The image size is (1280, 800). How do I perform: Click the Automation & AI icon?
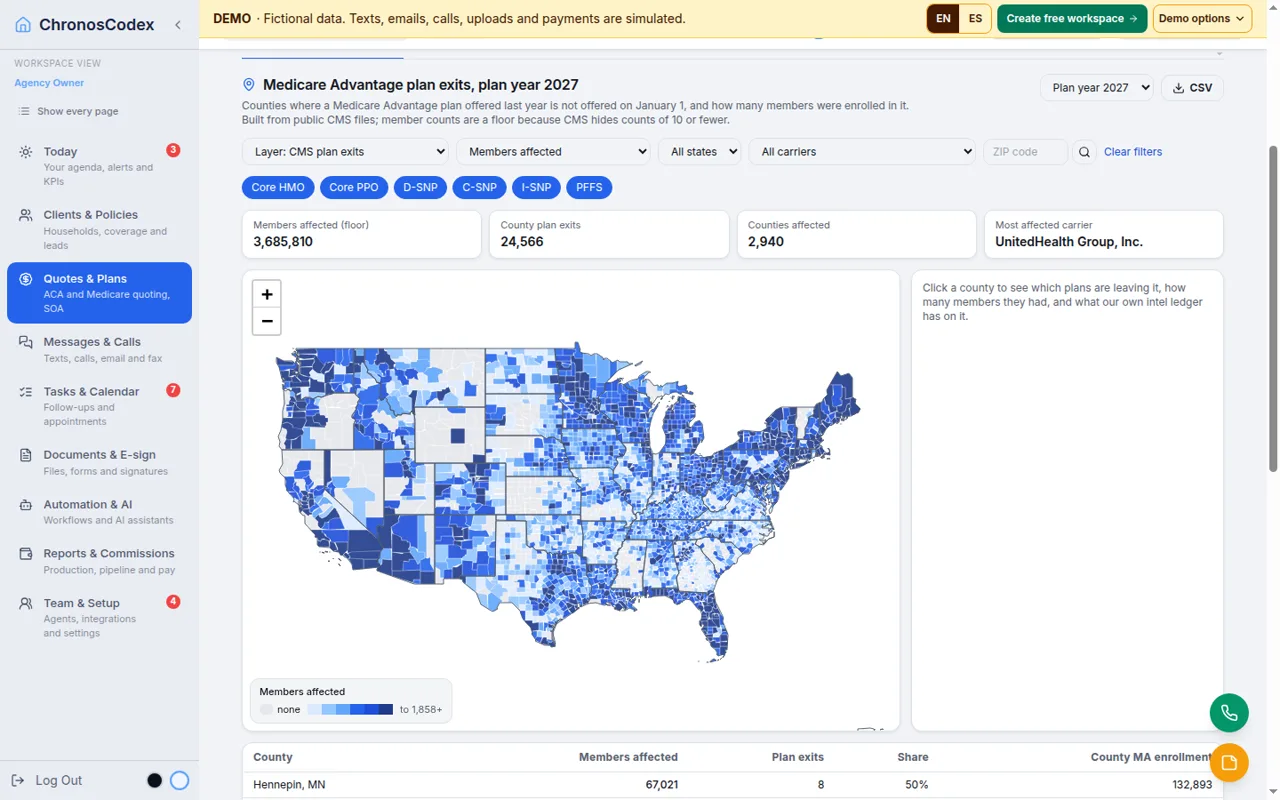coord(25,505)
